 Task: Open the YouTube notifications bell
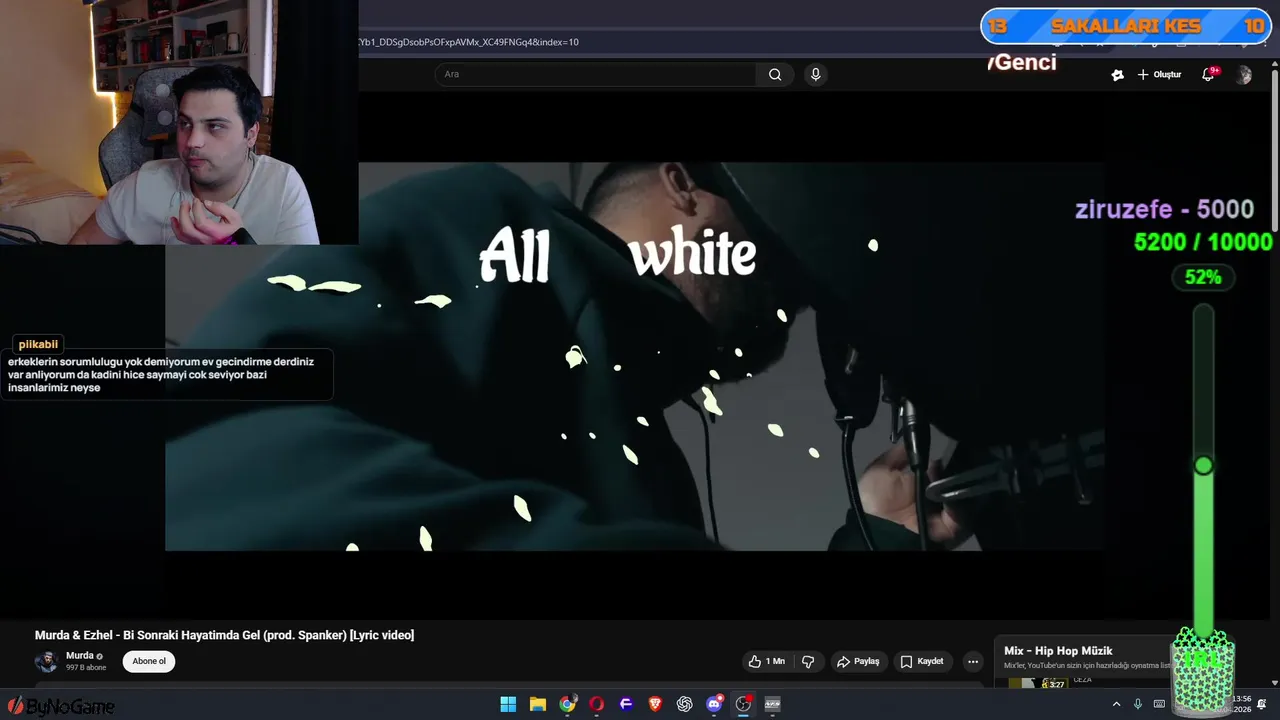click(1208, 74)
